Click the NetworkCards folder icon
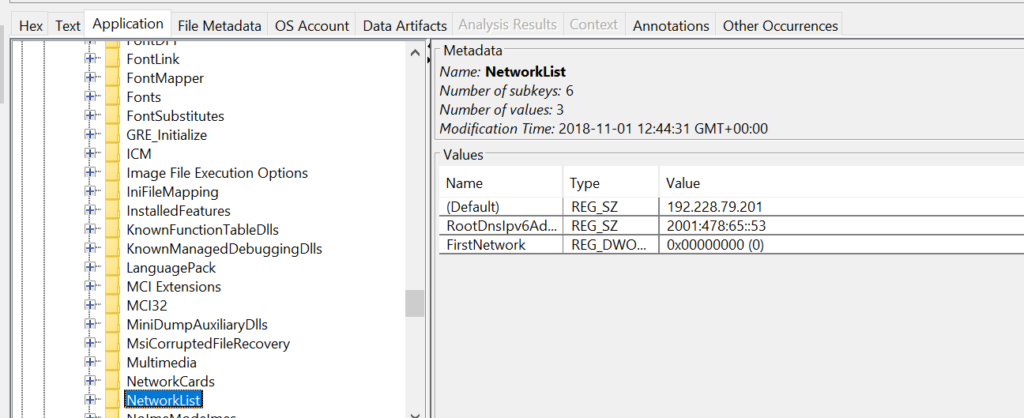 click(112, 381)
